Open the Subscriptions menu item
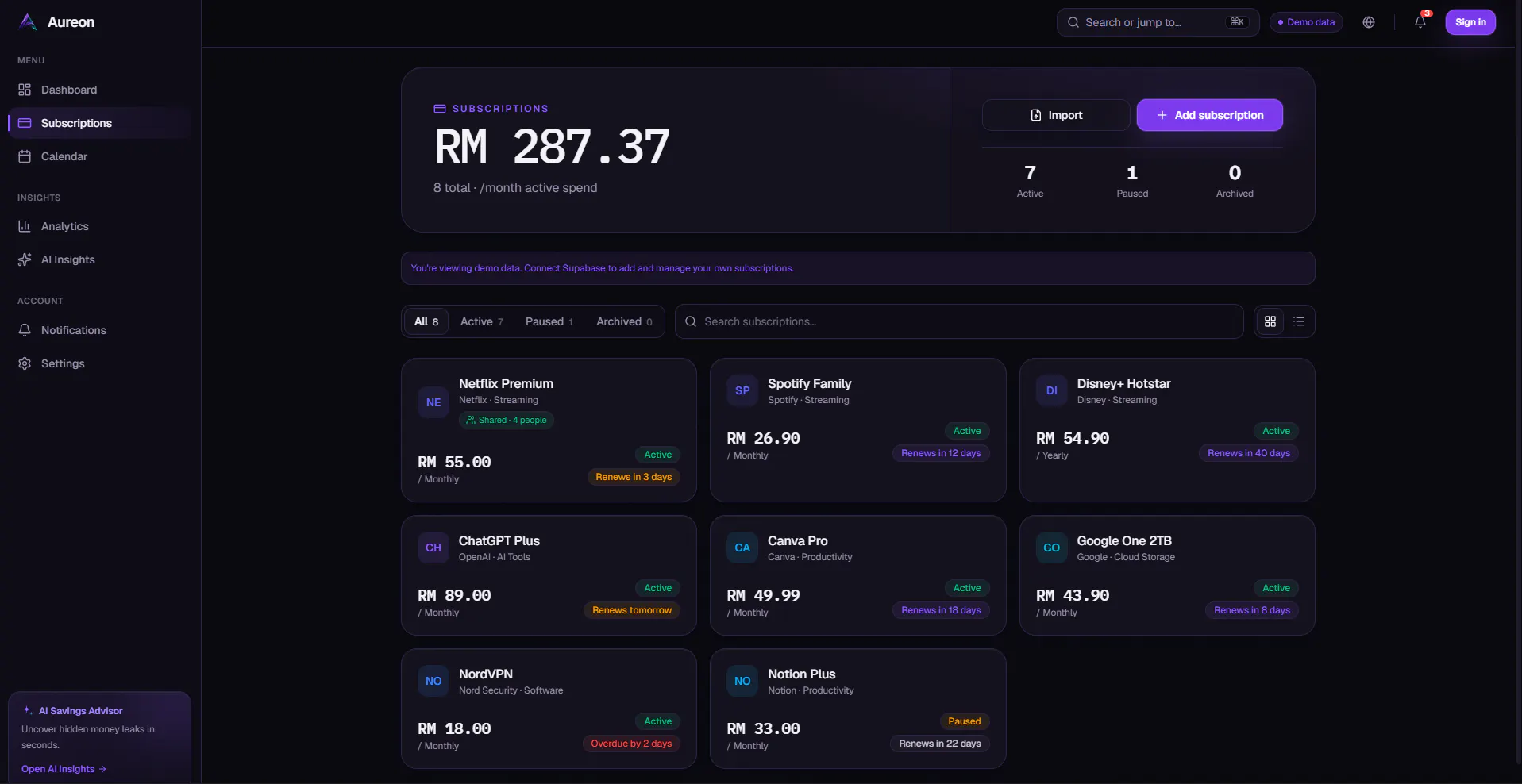The width and height of the screenshot is (1522, 784). [x=100, y=123]
